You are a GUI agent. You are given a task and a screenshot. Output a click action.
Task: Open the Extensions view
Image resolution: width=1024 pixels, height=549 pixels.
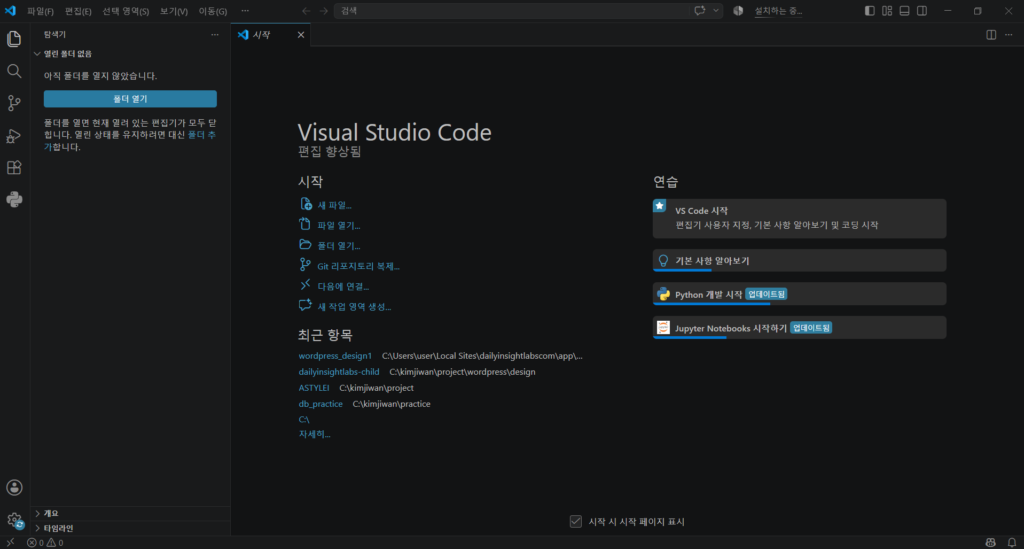14,167
